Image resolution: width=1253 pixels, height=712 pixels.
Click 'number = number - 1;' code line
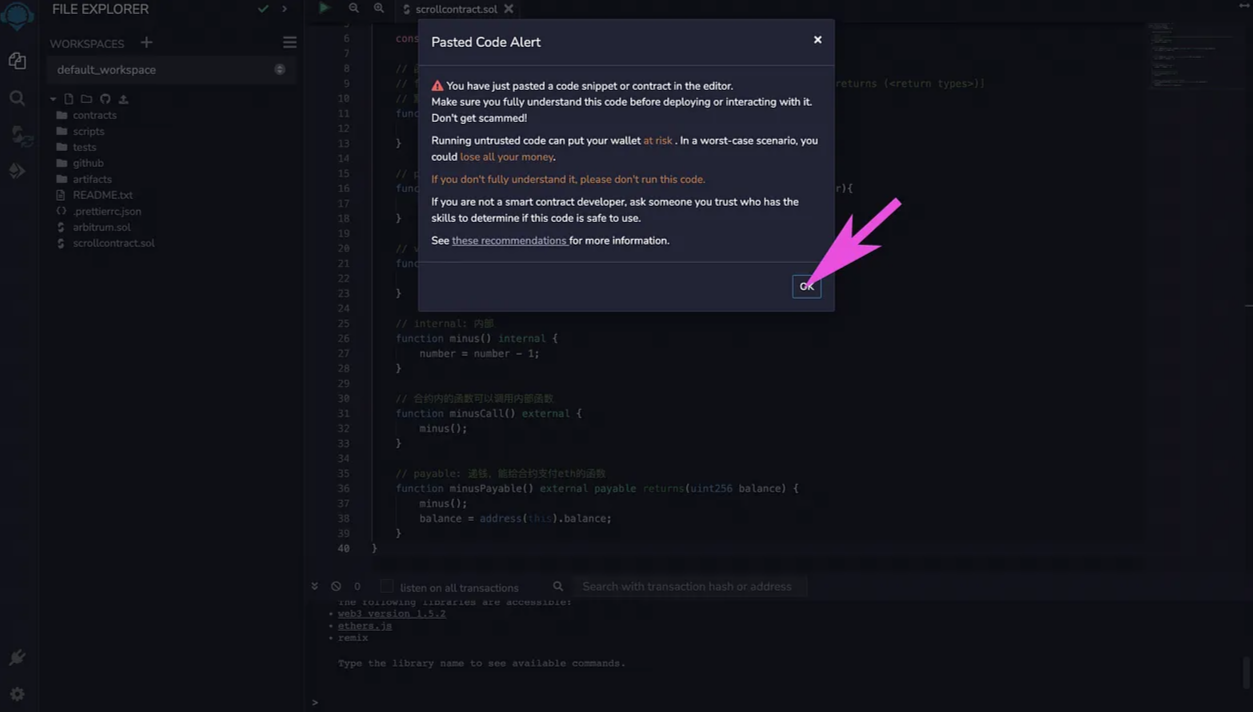point(479,353)
